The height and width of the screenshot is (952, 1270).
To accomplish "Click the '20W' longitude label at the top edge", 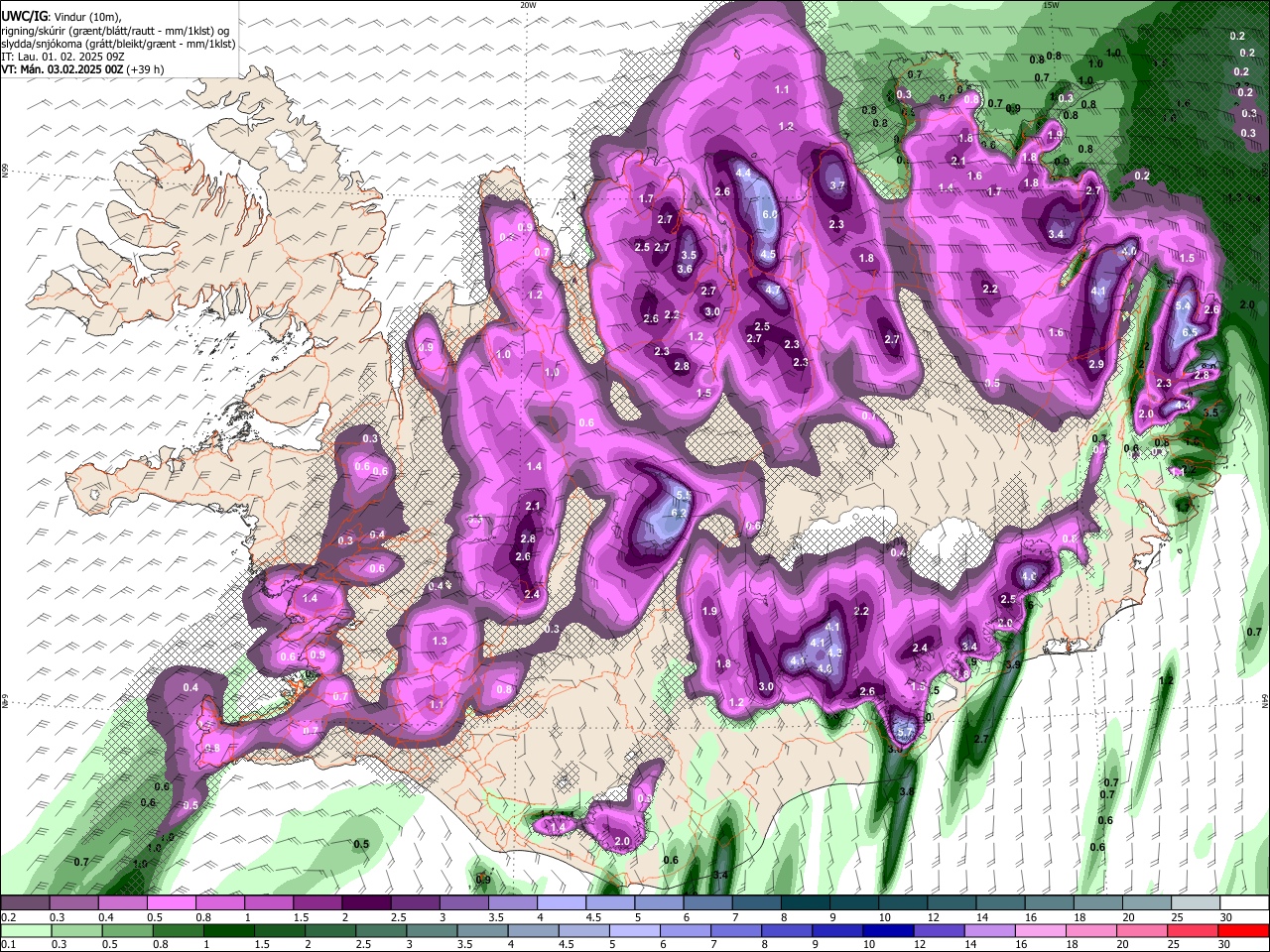I will (x=528, y=5).
